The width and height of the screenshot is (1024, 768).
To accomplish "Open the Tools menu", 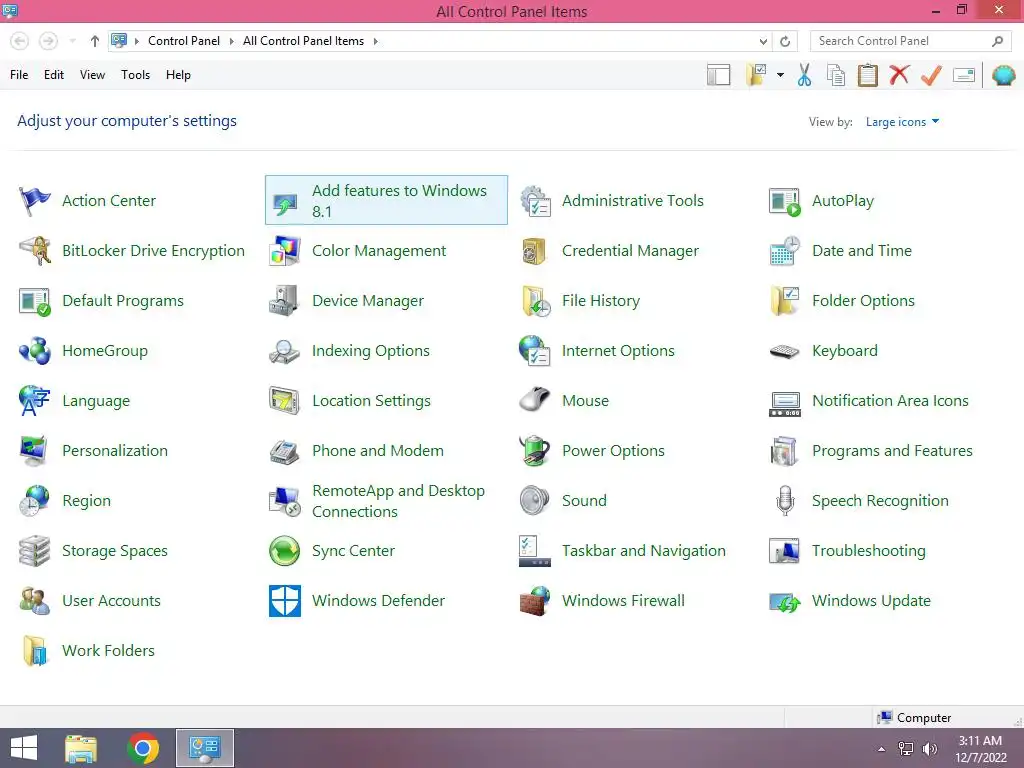I will 135,75.
